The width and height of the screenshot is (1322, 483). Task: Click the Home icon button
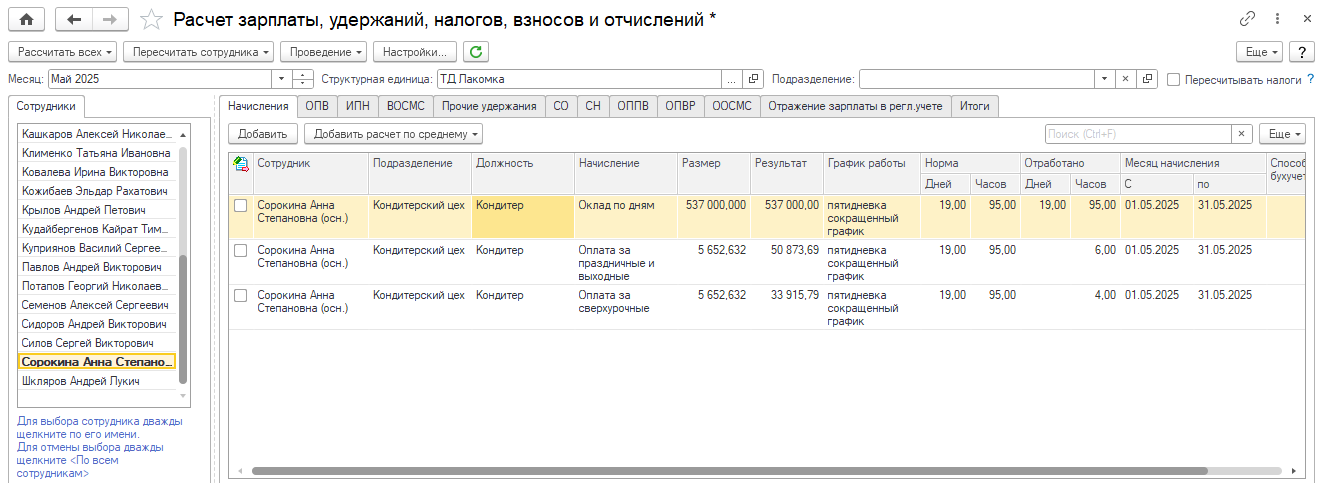27,19
